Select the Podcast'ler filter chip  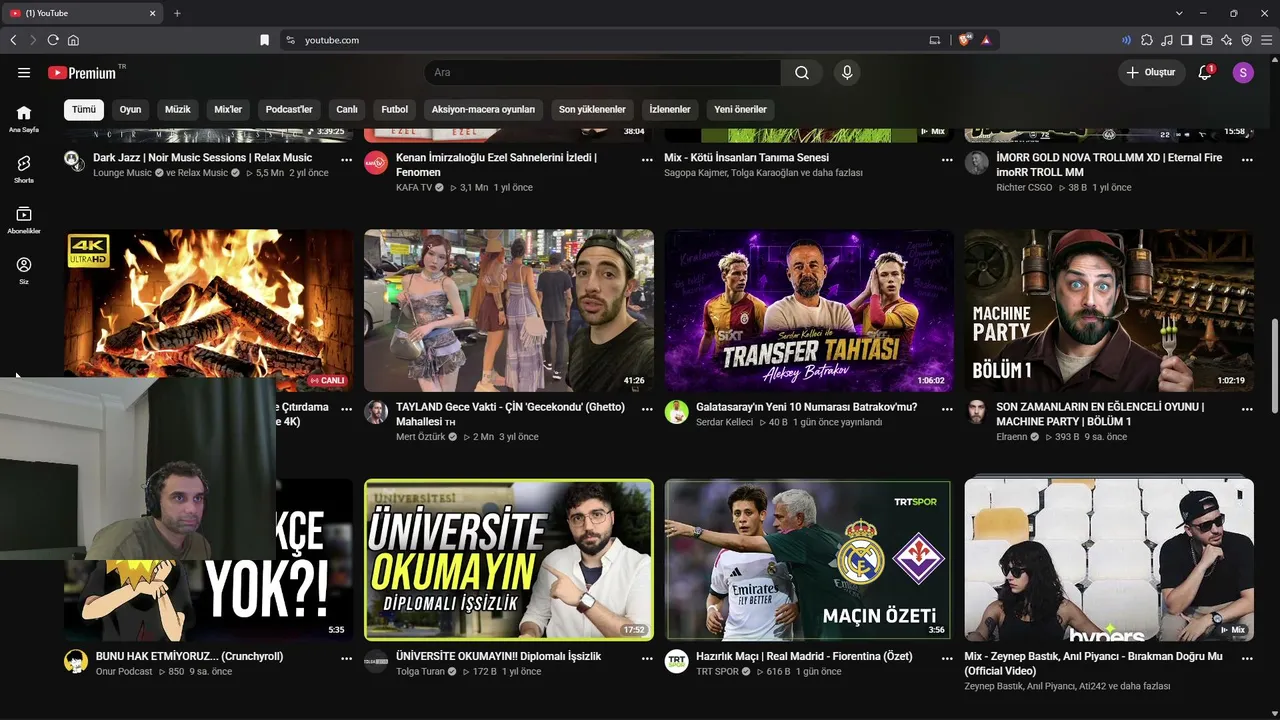(x=289, y=109)
